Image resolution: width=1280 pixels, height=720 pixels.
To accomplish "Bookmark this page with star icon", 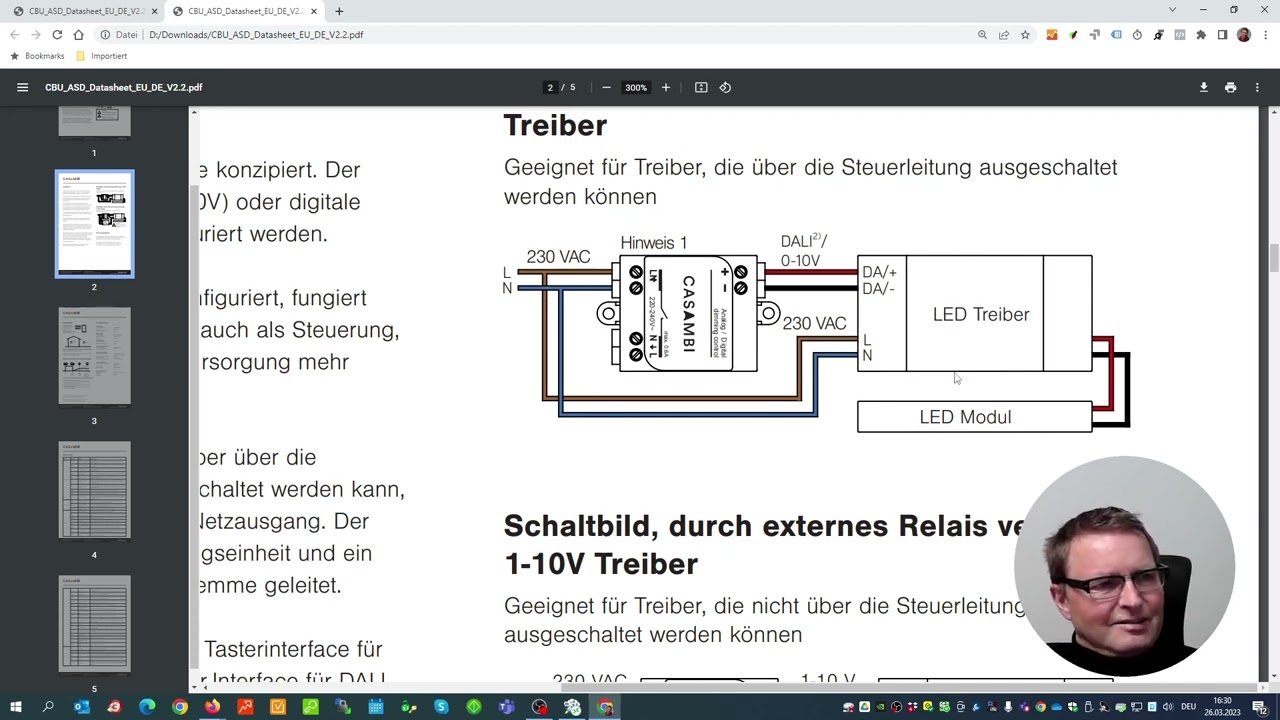I will coord(1025,34).
